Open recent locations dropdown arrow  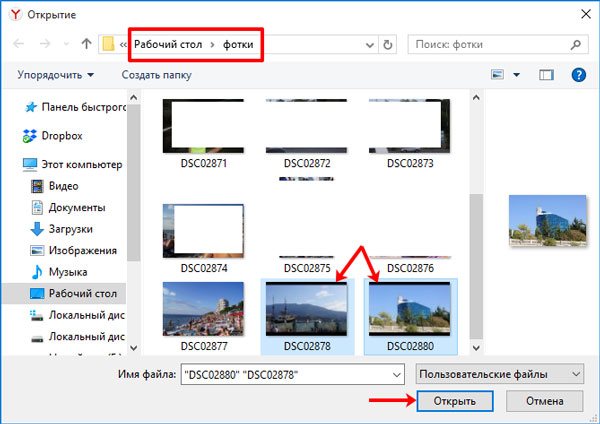coord(66,44)
